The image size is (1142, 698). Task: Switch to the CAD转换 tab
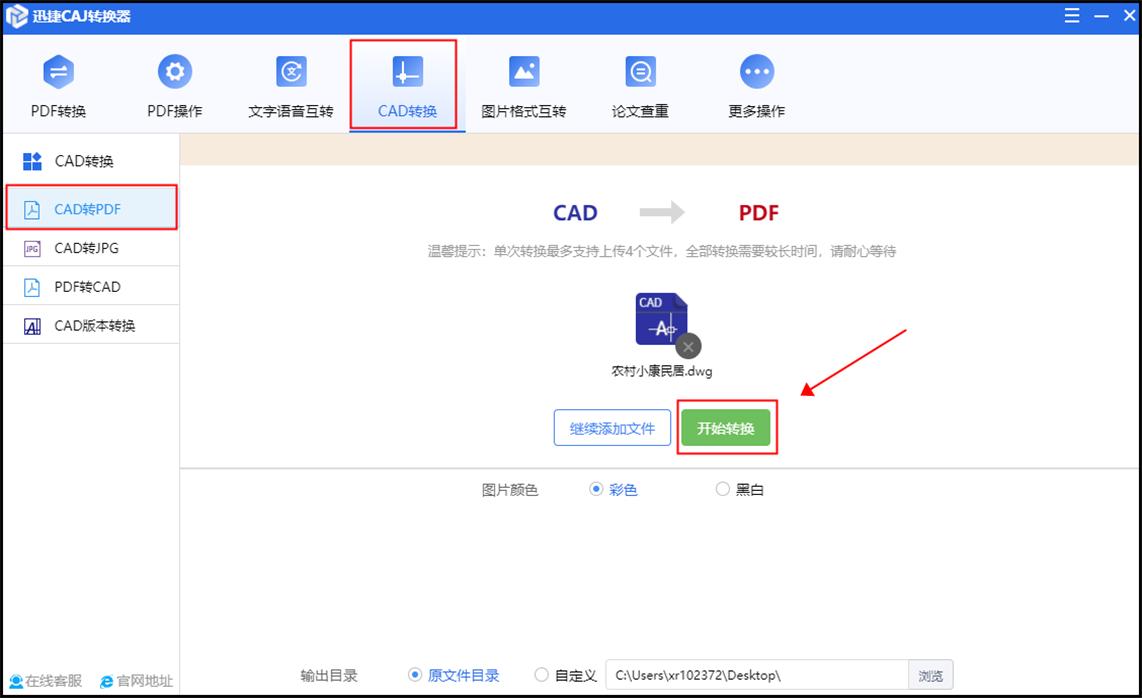pyautogui.click(x=404, y=85)
